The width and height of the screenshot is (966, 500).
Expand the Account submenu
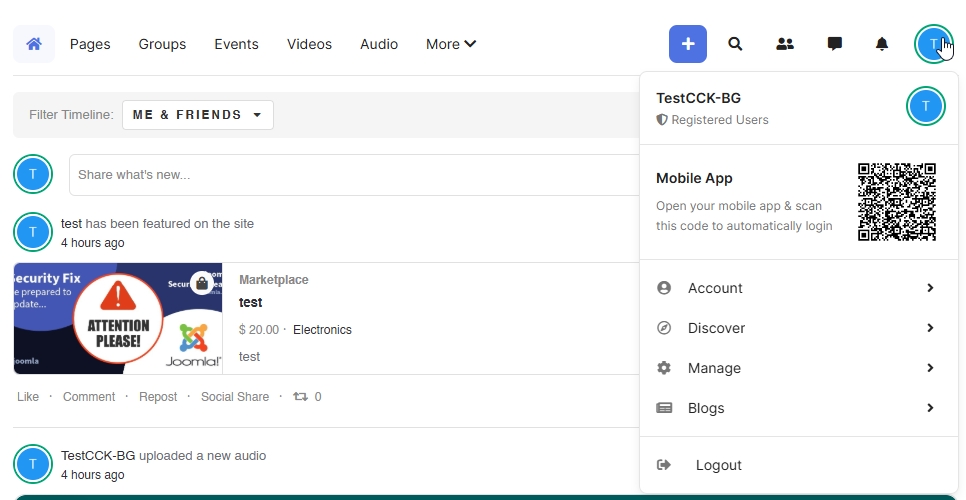coord(797,288)
